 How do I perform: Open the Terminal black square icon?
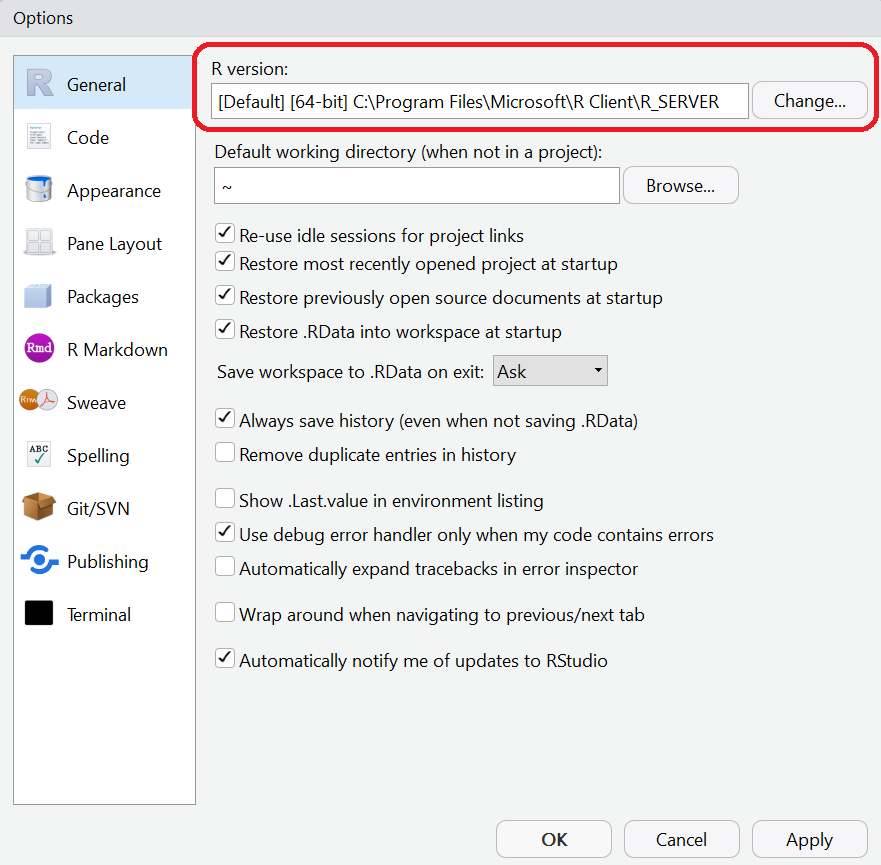(x=39, y=613)
